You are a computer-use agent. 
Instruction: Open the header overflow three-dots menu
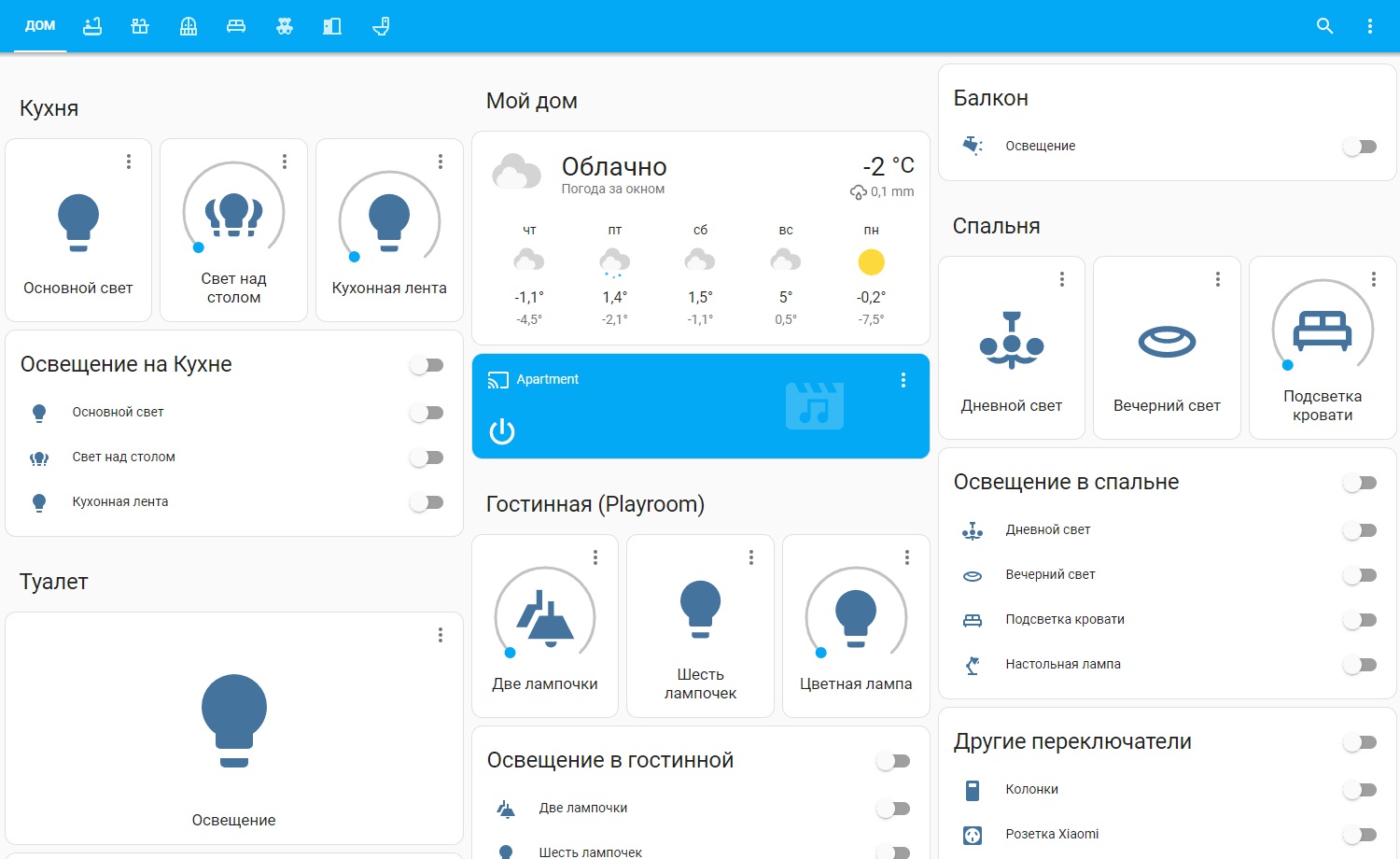pyautogui.click(x=1370, y=26)
